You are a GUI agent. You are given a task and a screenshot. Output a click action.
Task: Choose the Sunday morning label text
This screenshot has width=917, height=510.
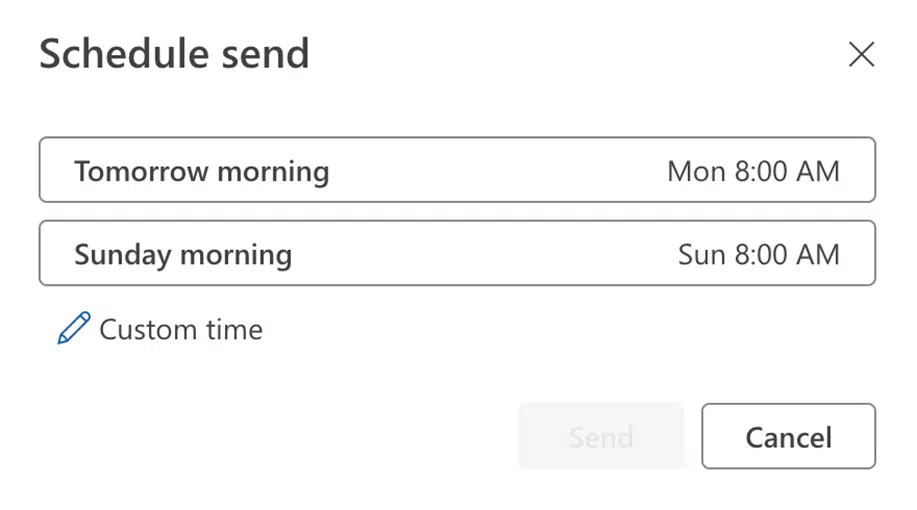tap(183, 255)
